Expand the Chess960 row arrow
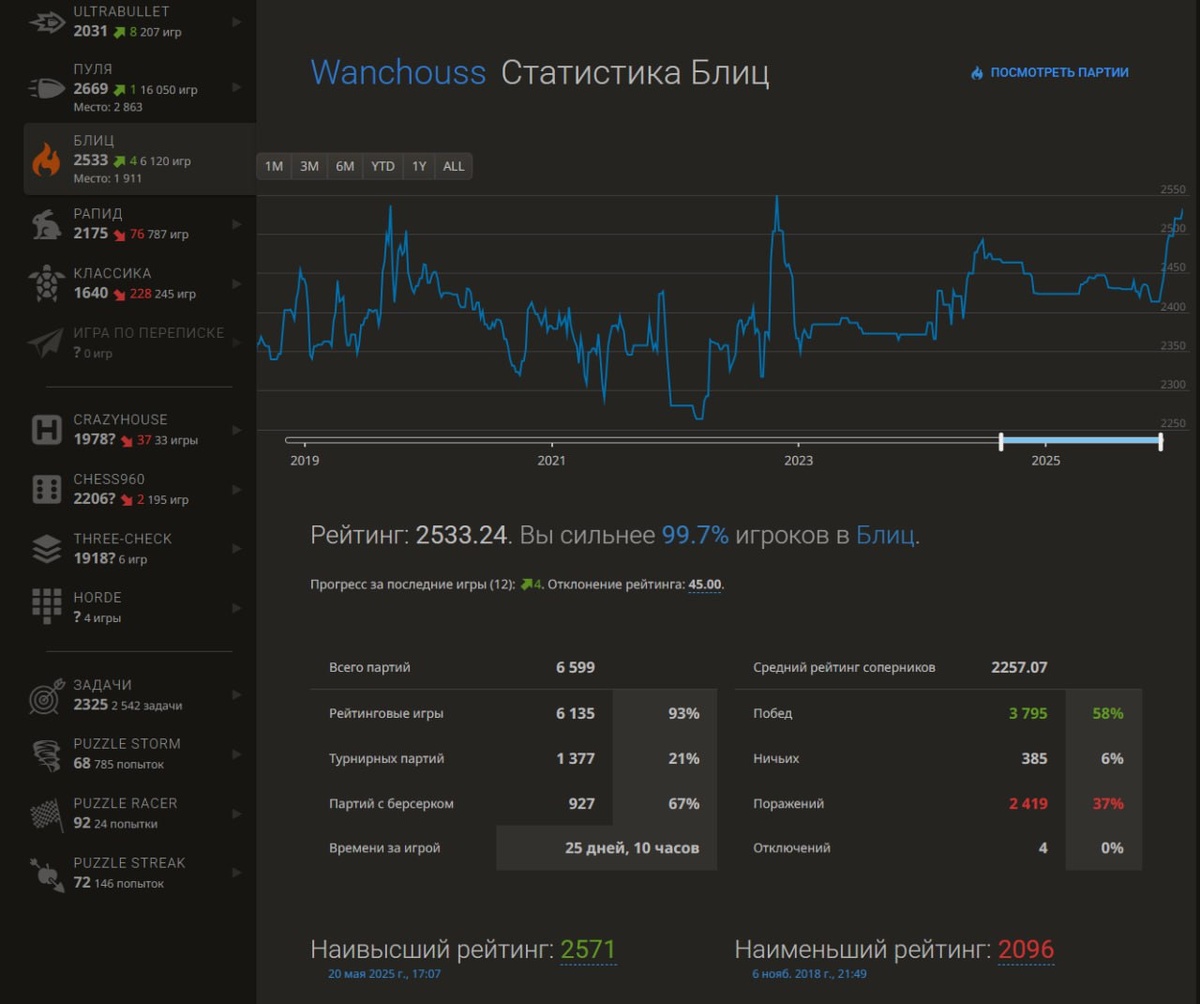Screen dimensions: 1200x1004 tap(237, 489)
